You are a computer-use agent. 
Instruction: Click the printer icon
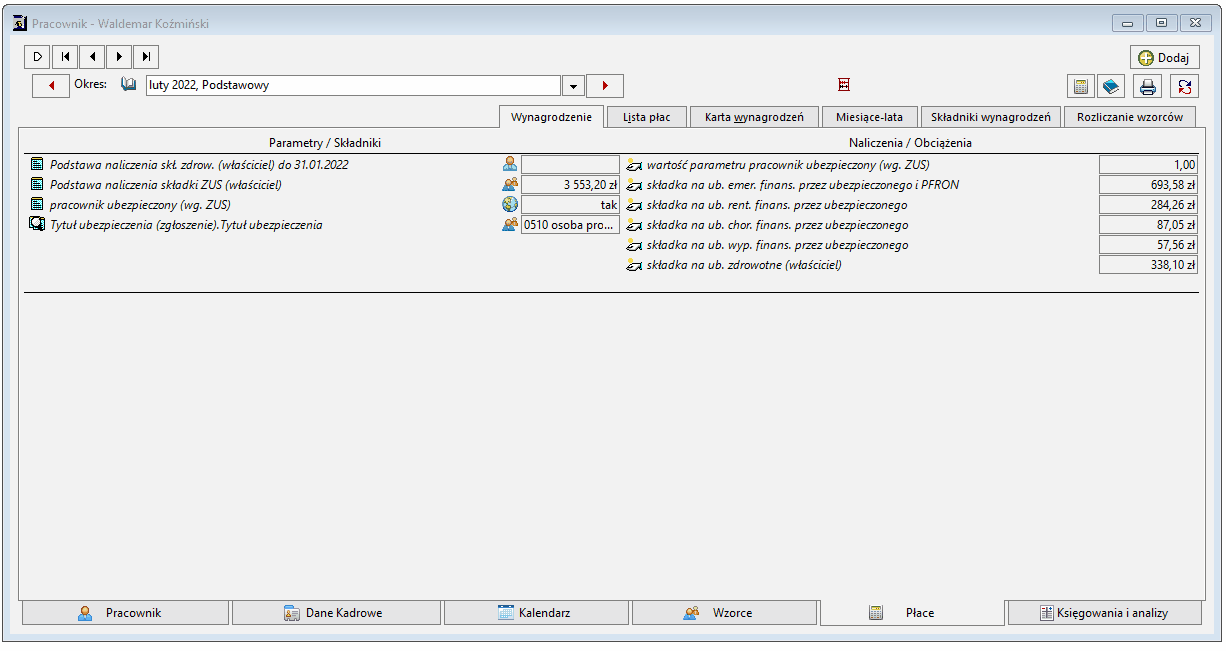point(1148,86)
